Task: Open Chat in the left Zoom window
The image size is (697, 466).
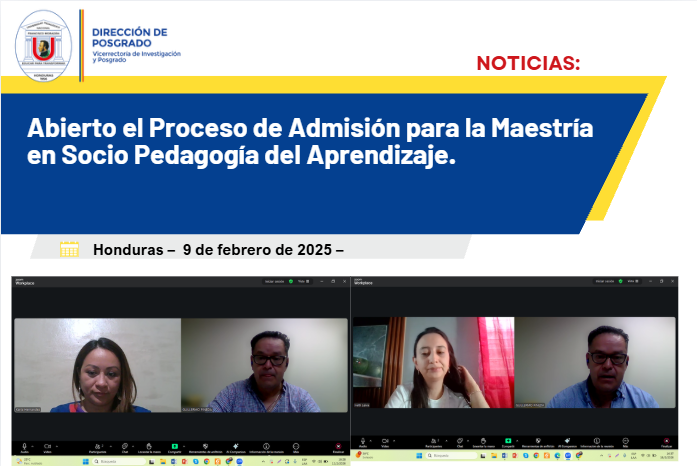Action: (x=125, y=446)
